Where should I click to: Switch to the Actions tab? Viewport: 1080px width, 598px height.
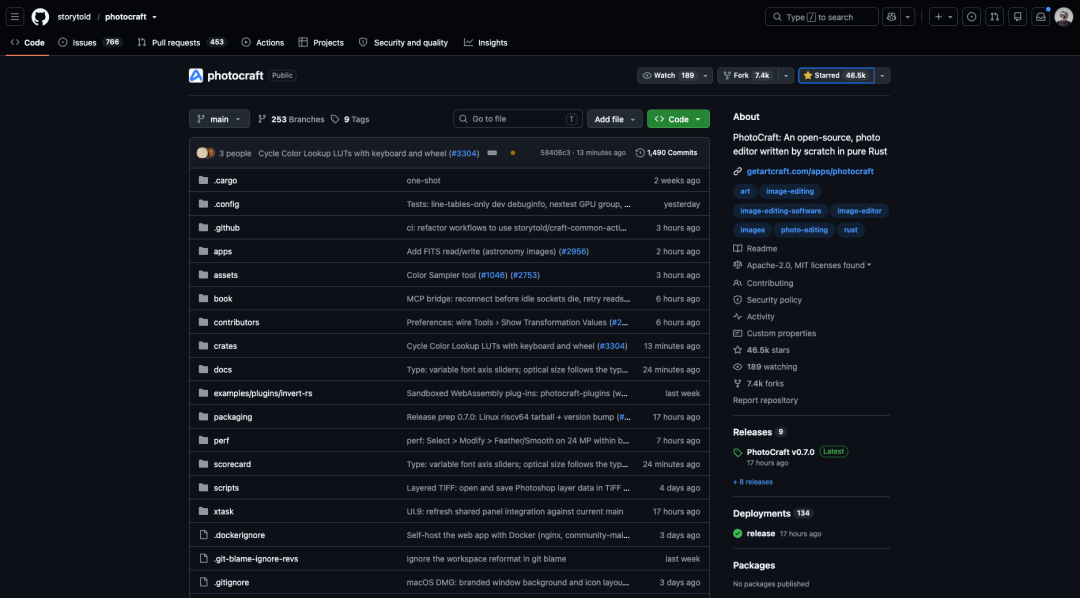[x=262, y=43]
